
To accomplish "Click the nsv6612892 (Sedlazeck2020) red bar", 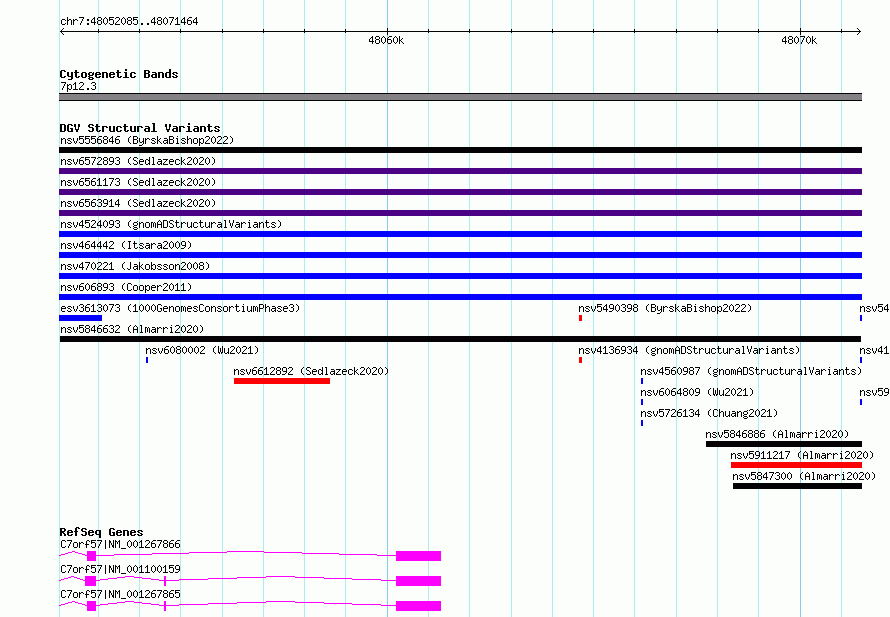I will click(282, 381).
